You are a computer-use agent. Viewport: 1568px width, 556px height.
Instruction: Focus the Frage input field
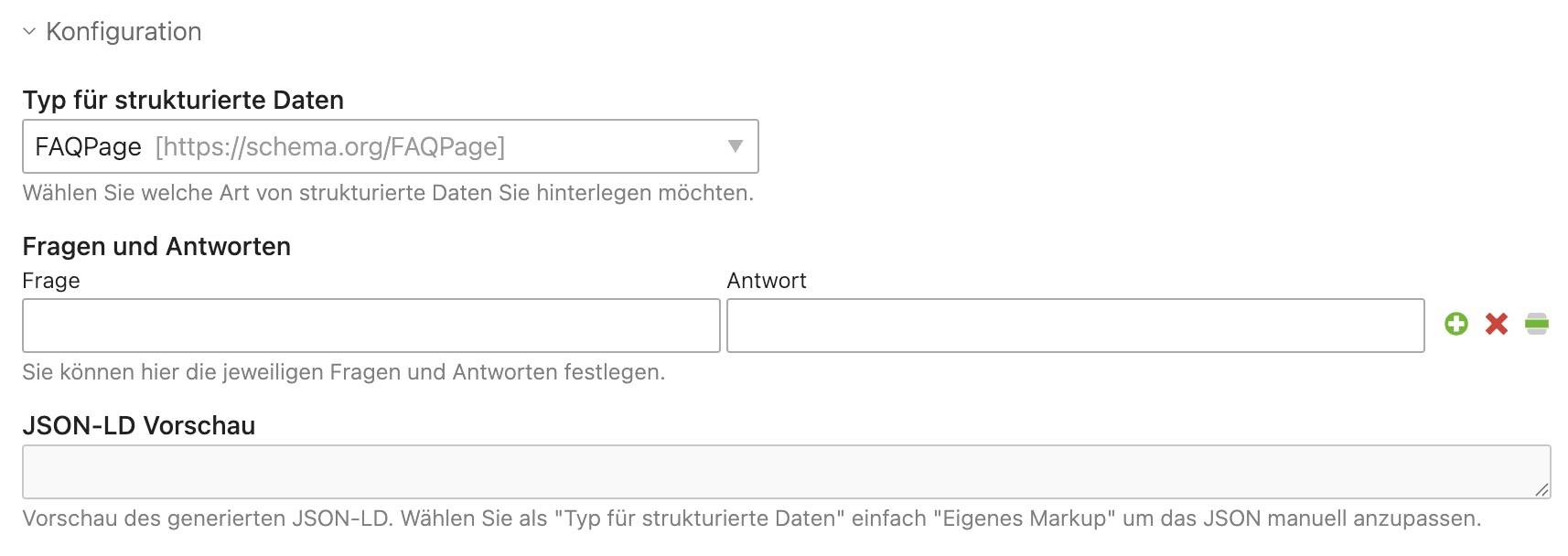click(371, 326)
